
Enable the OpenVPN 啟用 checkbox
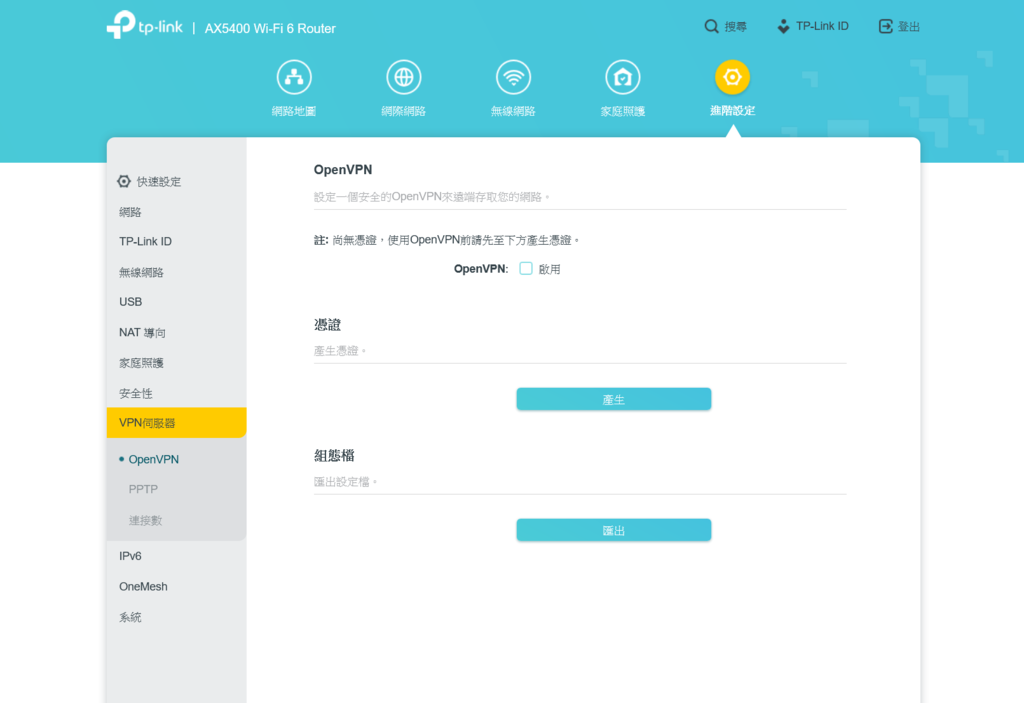[x=526, y=269]
